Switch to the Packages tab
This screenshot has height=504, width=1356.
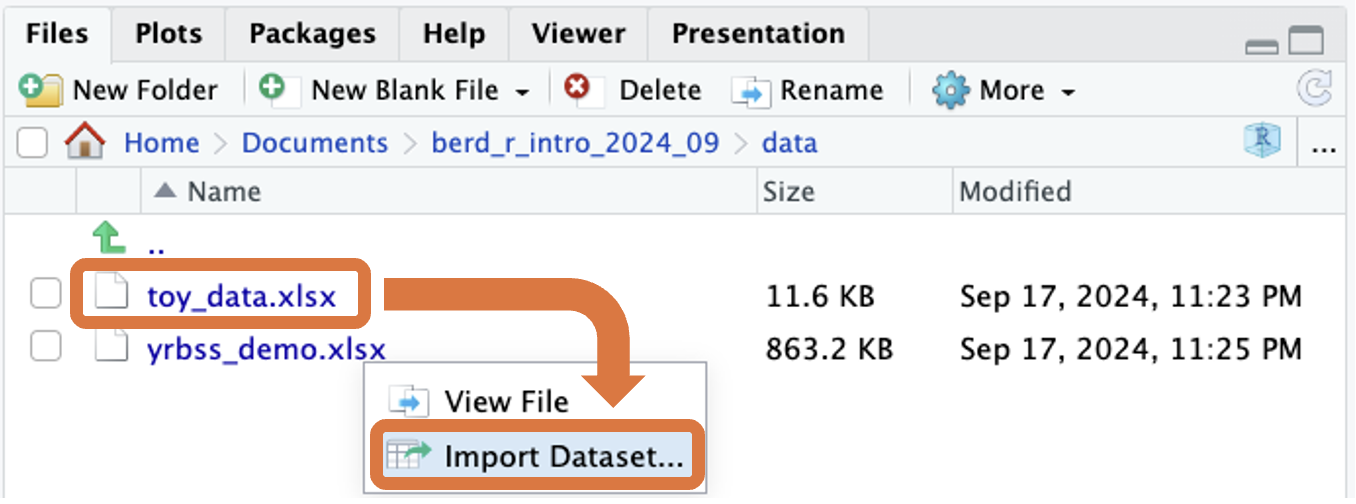pyautogui.click(x=312, y=33)
